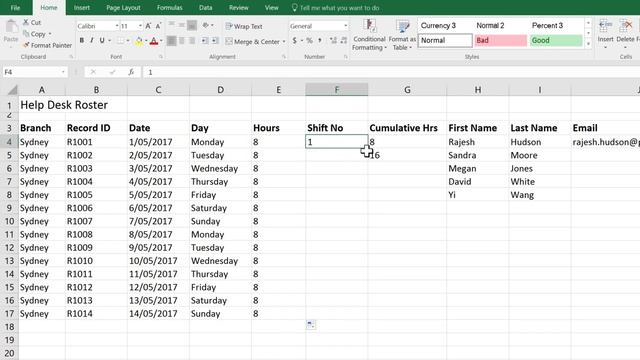Apply the red Font Color

pyautogui.click(x=154, y=41)
